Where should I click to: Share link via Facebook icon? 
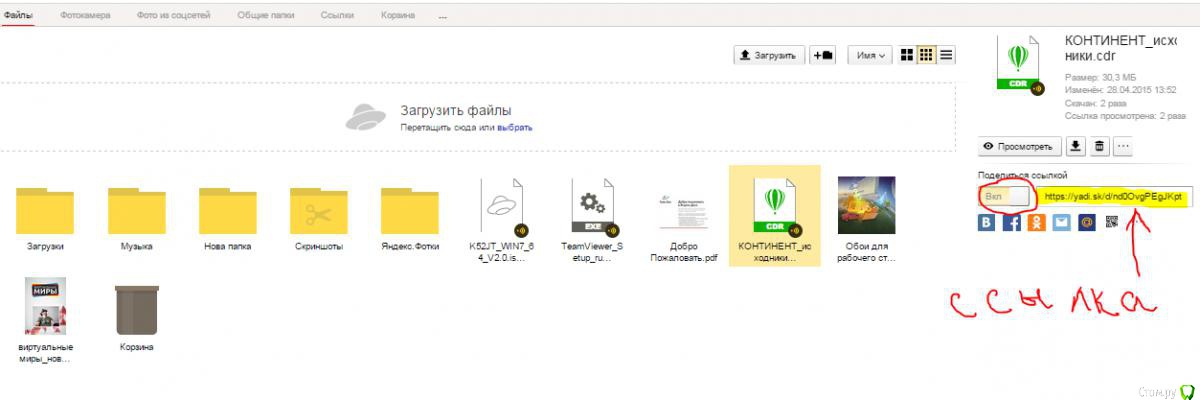click(x=1012, y=222)
